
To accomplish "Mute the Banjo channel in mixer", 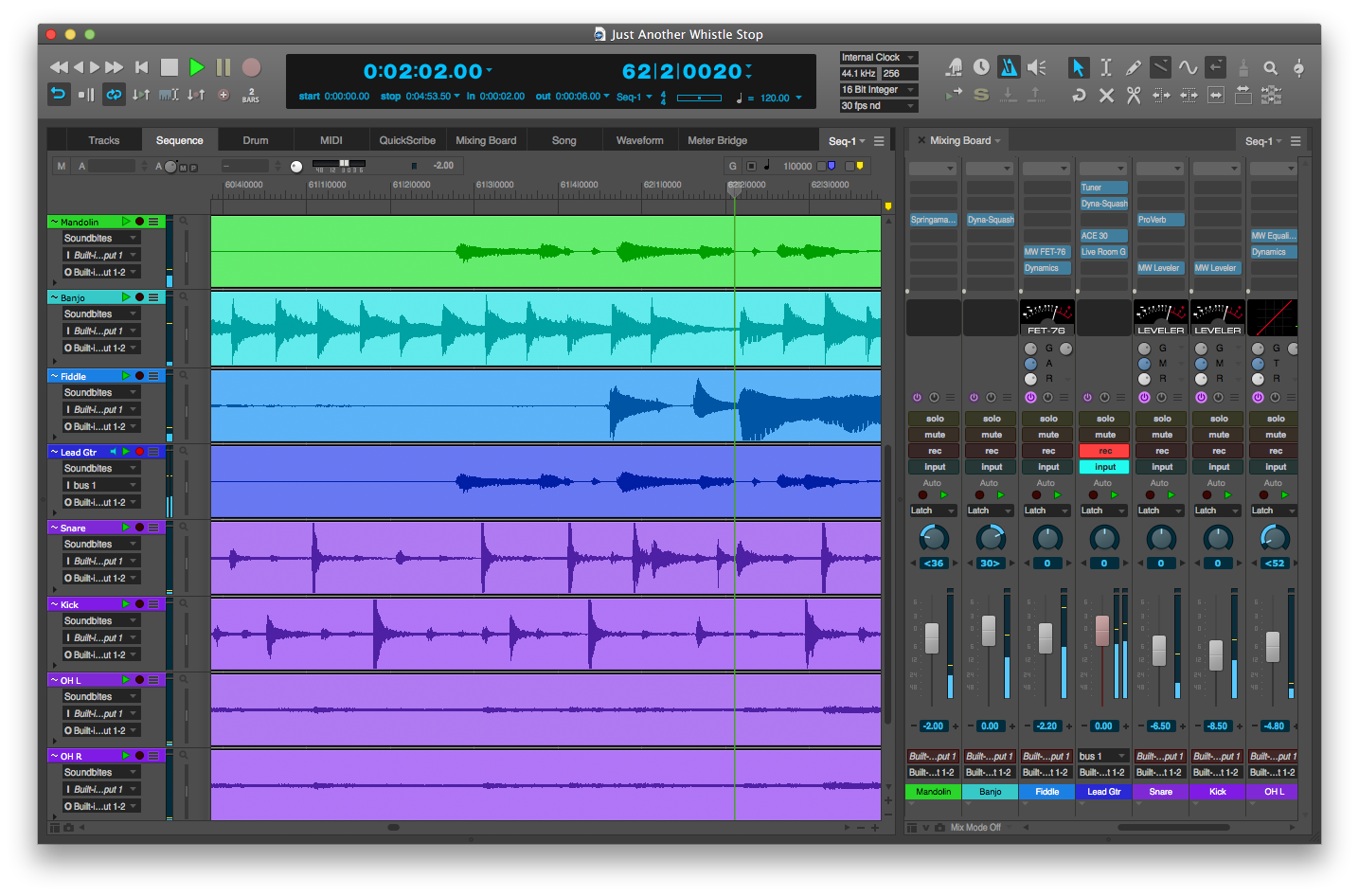I will click(x=991, y=435).
